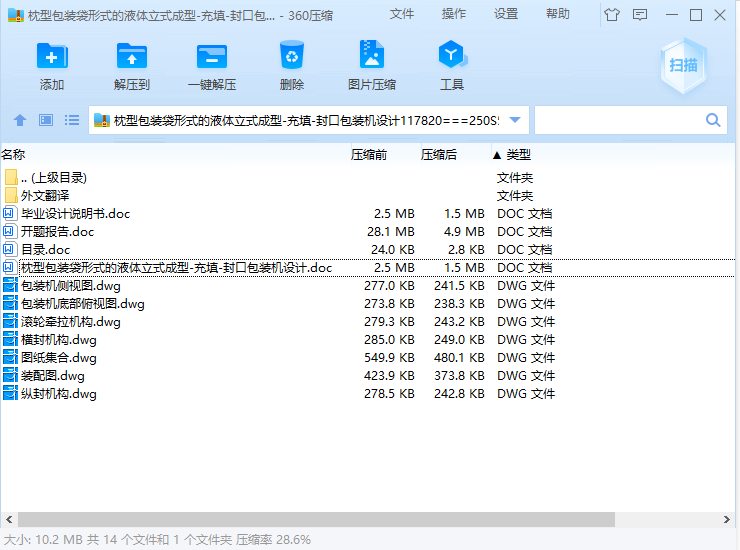The width and height of the screenshot is (740, 550).
Task: Click the 扫描 (Scan) hexagon button
Action: click(x=683, y=65)
